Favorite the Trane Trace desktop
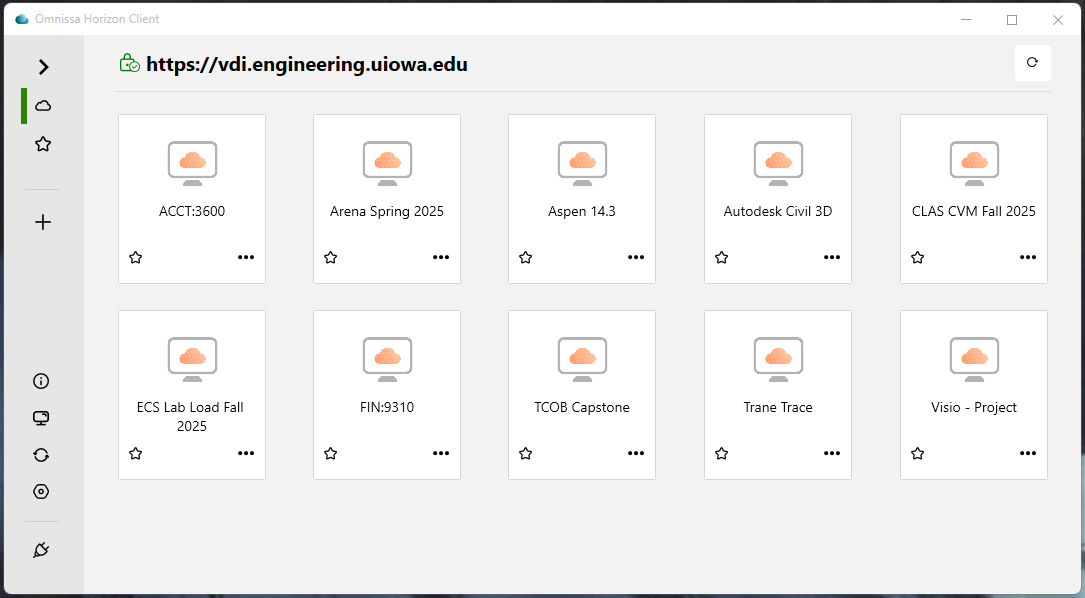The height and width of the screenshot is (598, 1085). [722, 453]
